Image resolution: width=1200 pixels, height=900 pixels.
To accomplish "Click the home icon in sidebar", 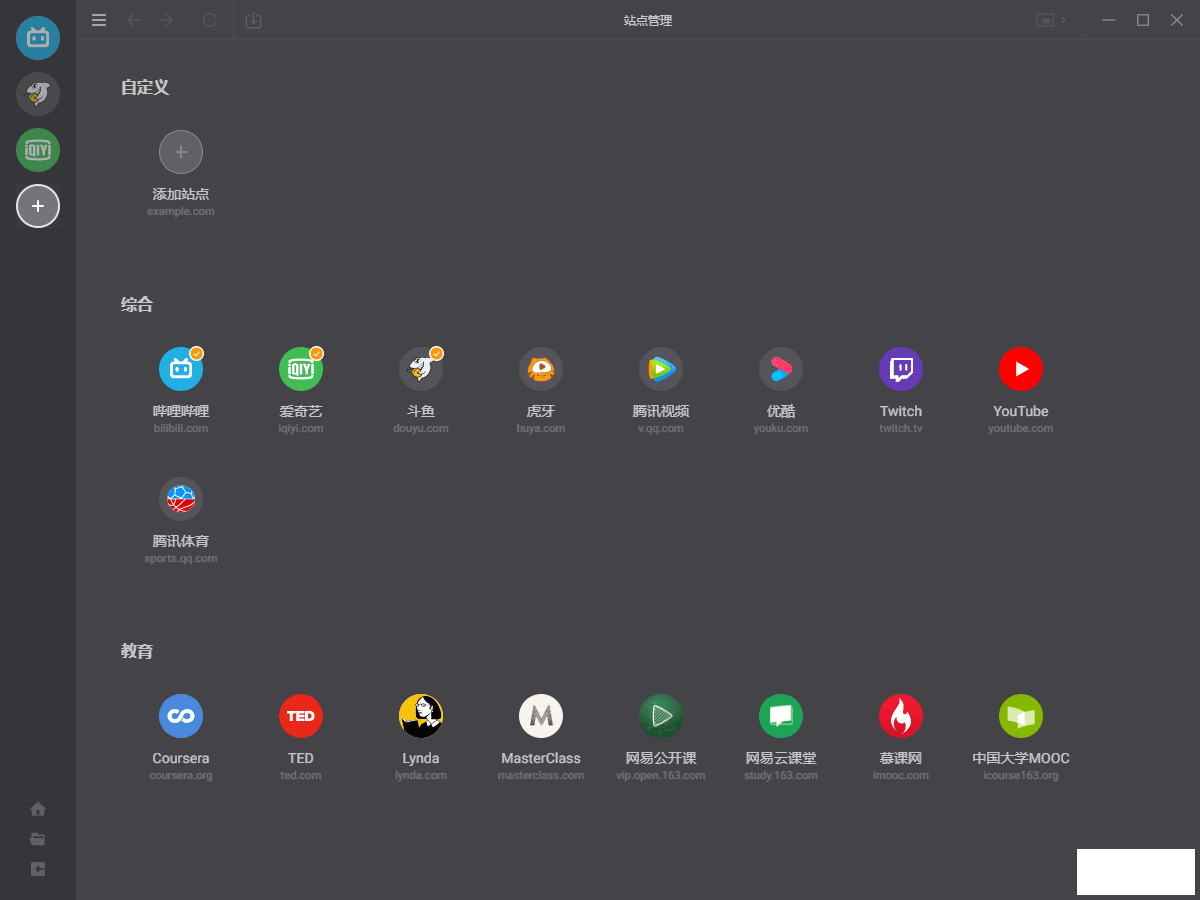I will click(x=38, y=809).
